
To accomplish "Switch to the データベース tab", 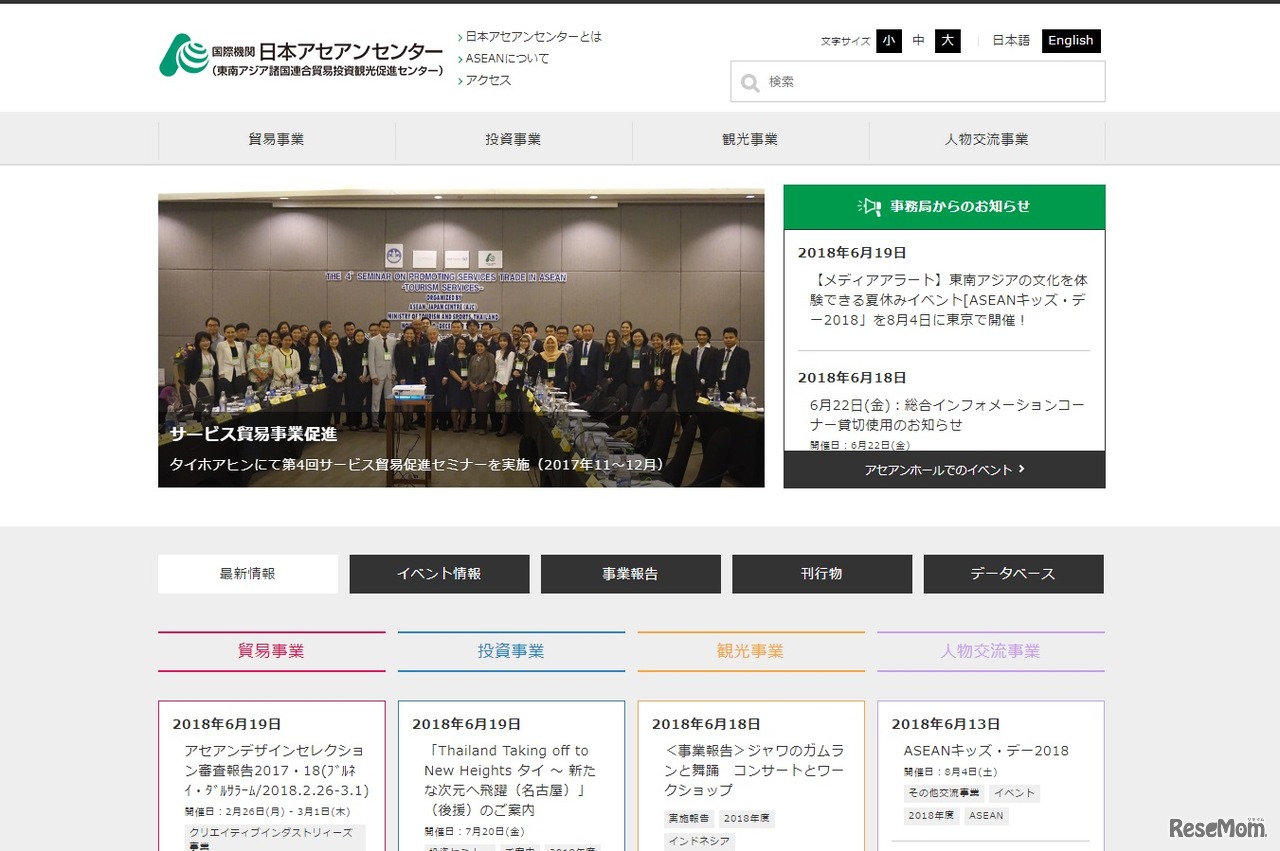I will click(x=1013, y=573).
